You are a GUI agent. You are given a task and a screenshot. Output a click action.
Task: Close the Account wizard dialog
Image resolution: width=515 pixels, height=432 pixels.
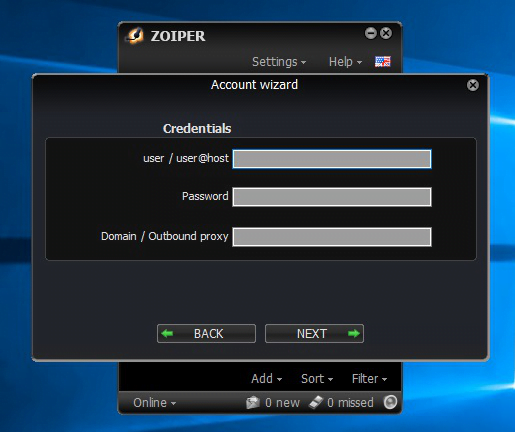pyautogui.click(x=472, y=85)
